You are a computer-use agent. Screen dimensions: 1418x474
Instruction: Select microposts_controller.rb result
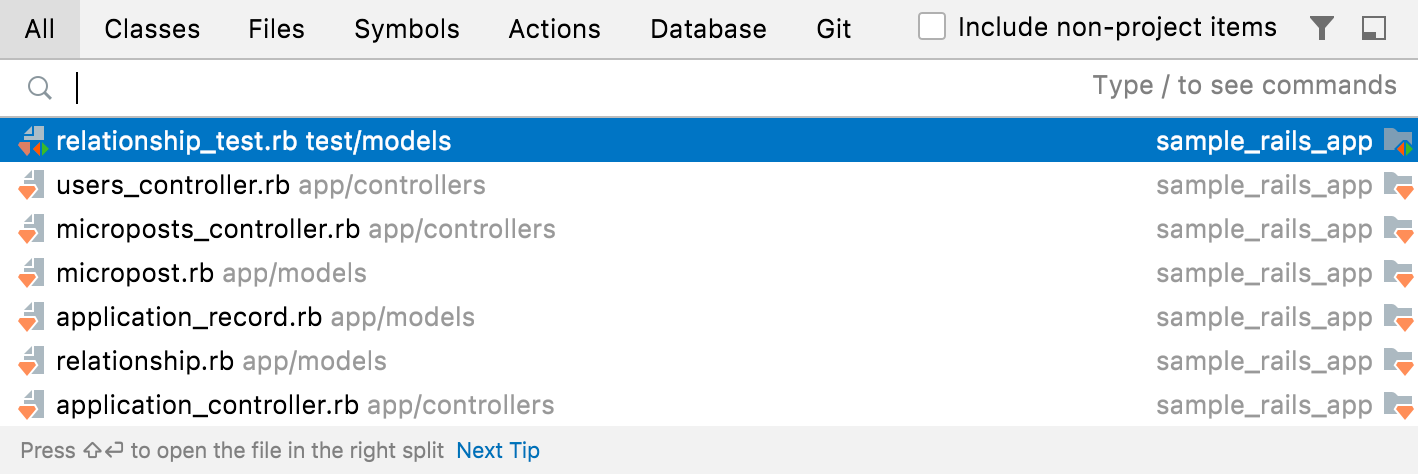click(x=207, y=229)
